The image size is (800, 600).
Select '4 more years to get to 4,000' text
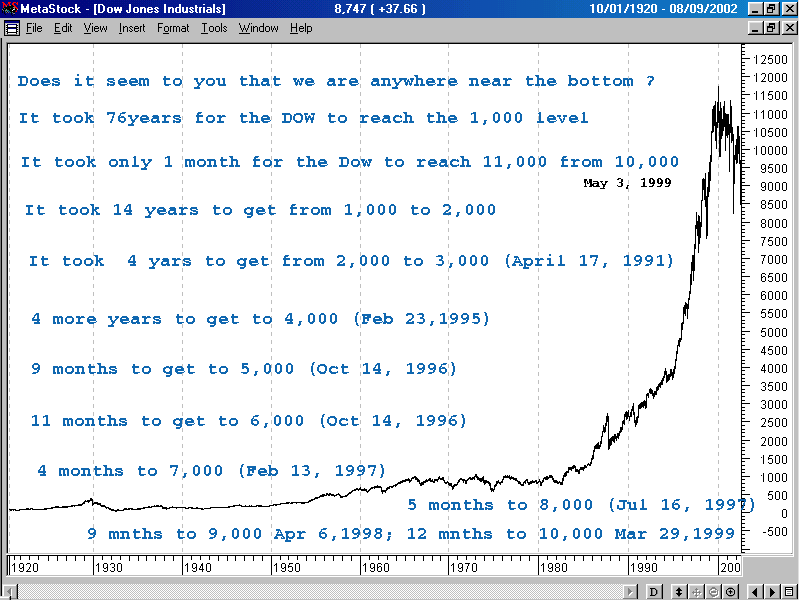click(260, 319)
